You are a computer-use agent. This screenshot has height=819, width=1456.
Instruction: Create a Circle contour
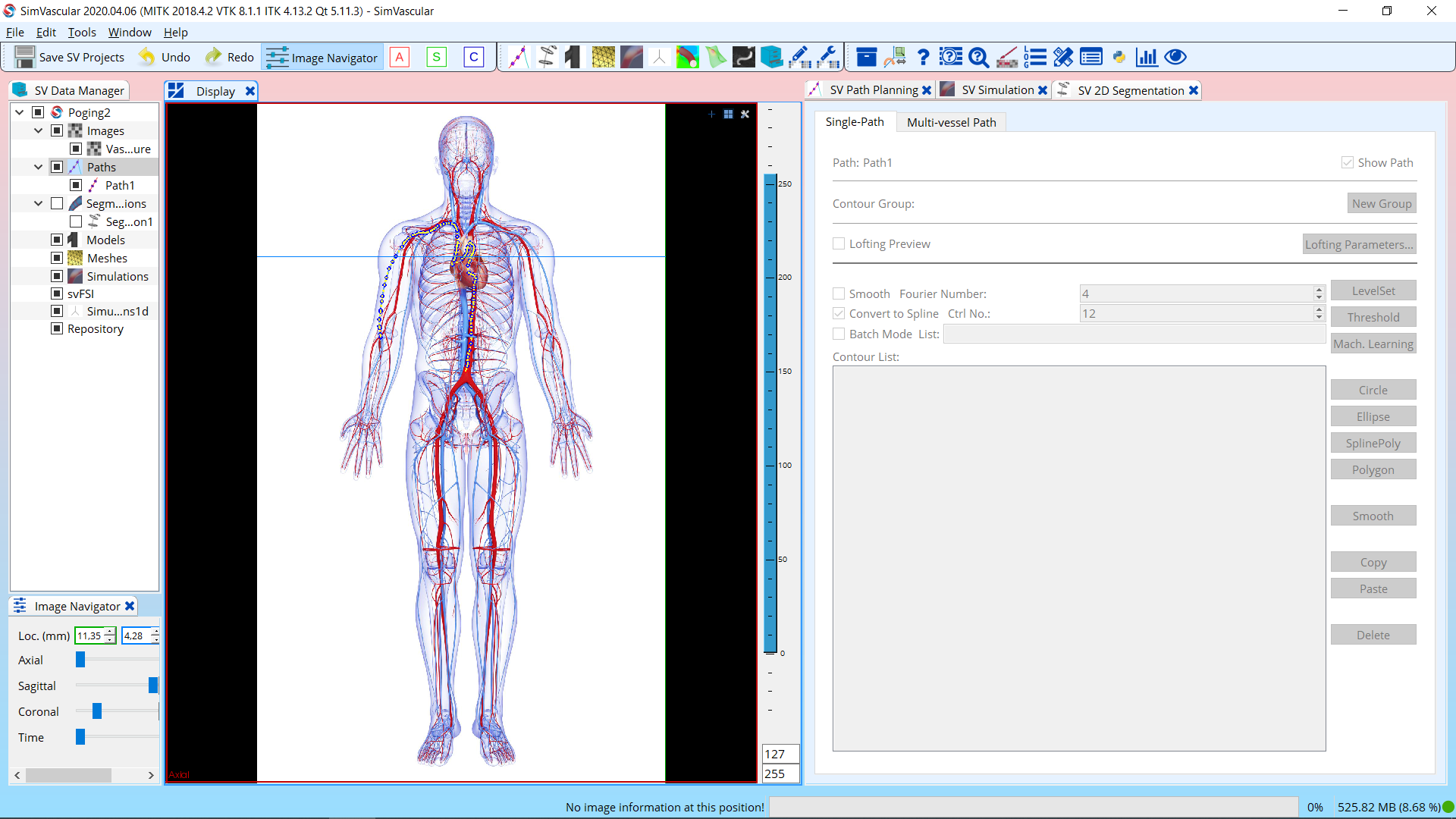[1373, 389]
